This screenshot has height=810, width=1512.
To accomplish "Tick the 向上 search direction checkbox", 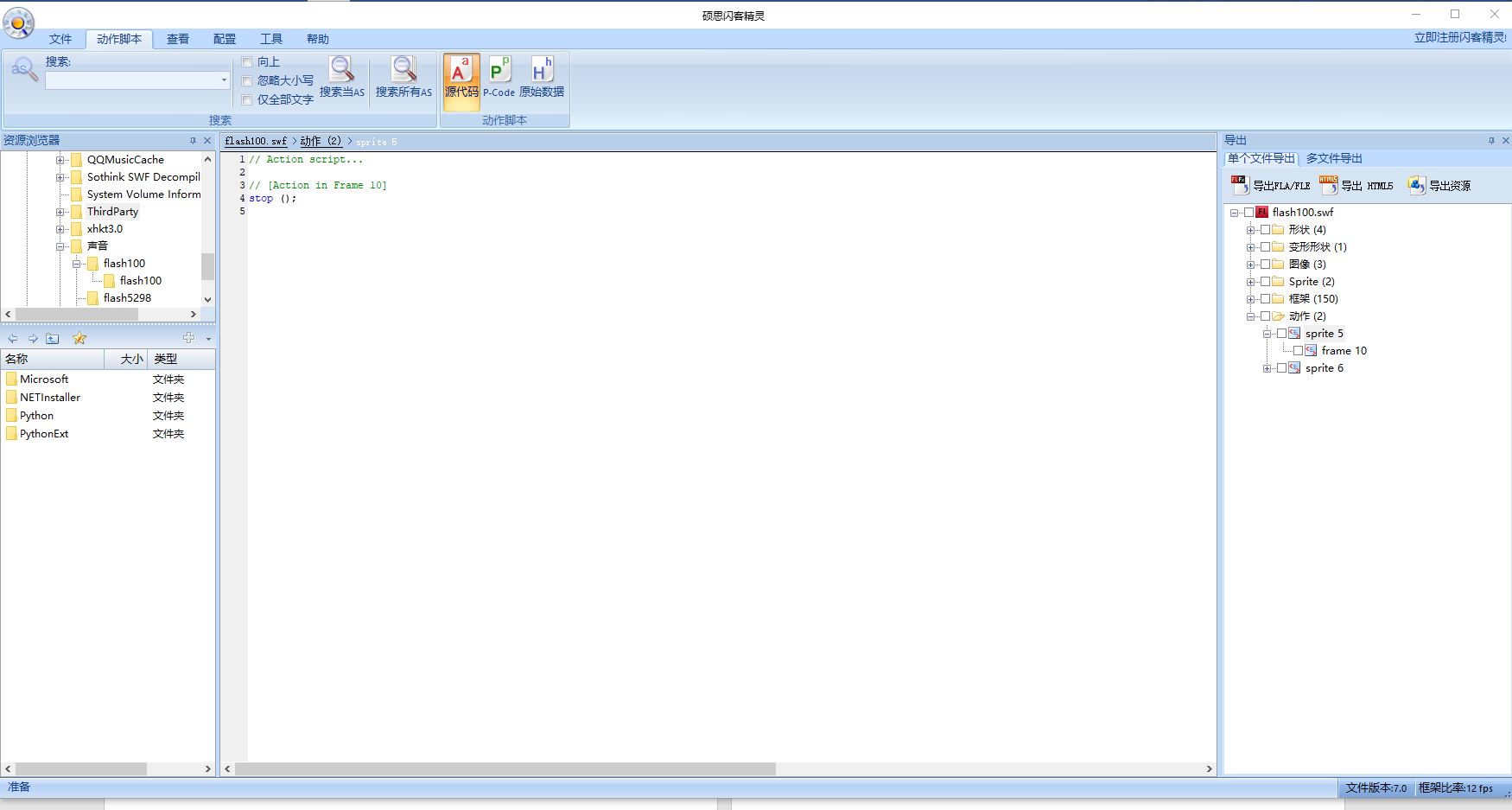I will [247, 62].
